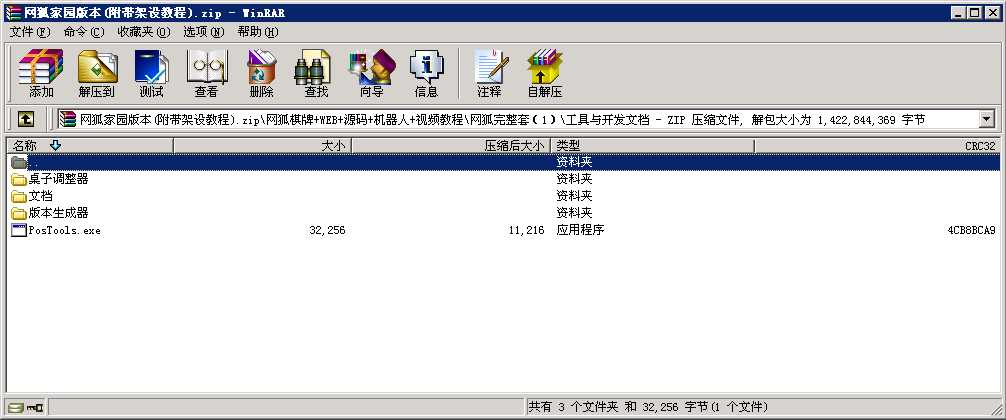Screen dimensions: 1006x420
Task: Open the 文件(F) menu
Action: [x=30, y=32]
